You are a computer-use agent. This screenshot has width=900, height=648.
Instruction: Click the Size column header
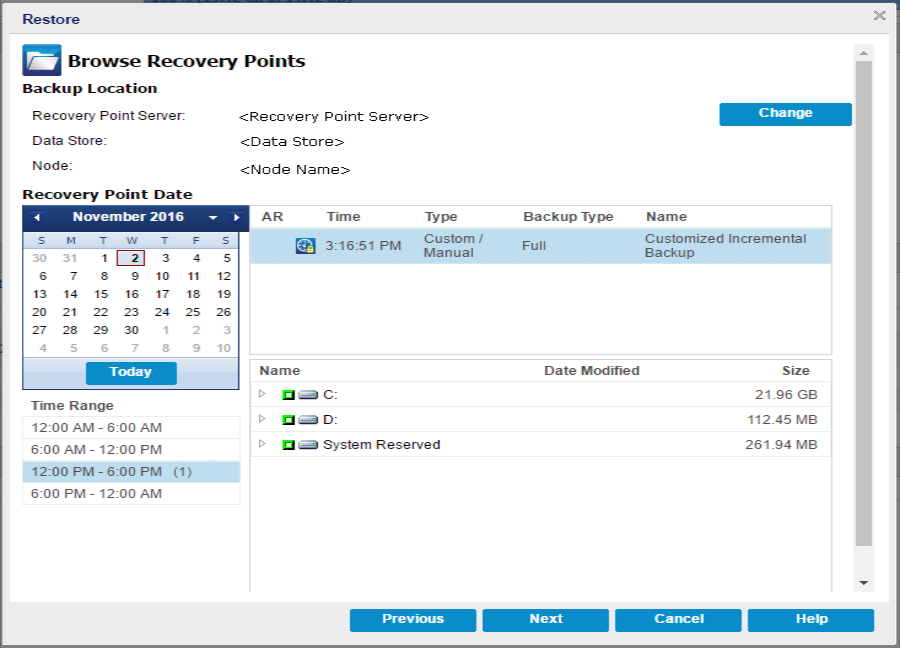(x=796, y=371)
